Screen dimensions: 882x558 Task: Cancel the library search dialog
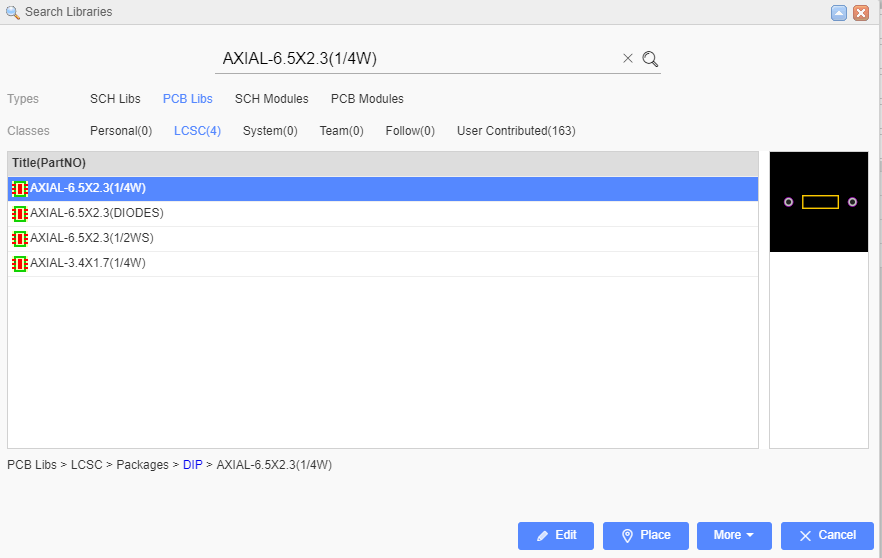827,535
